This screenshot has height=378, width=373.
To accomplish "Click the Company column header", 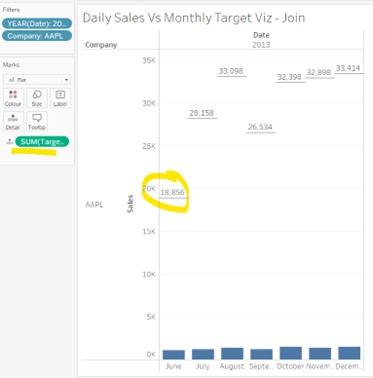I will pos(101,45).
